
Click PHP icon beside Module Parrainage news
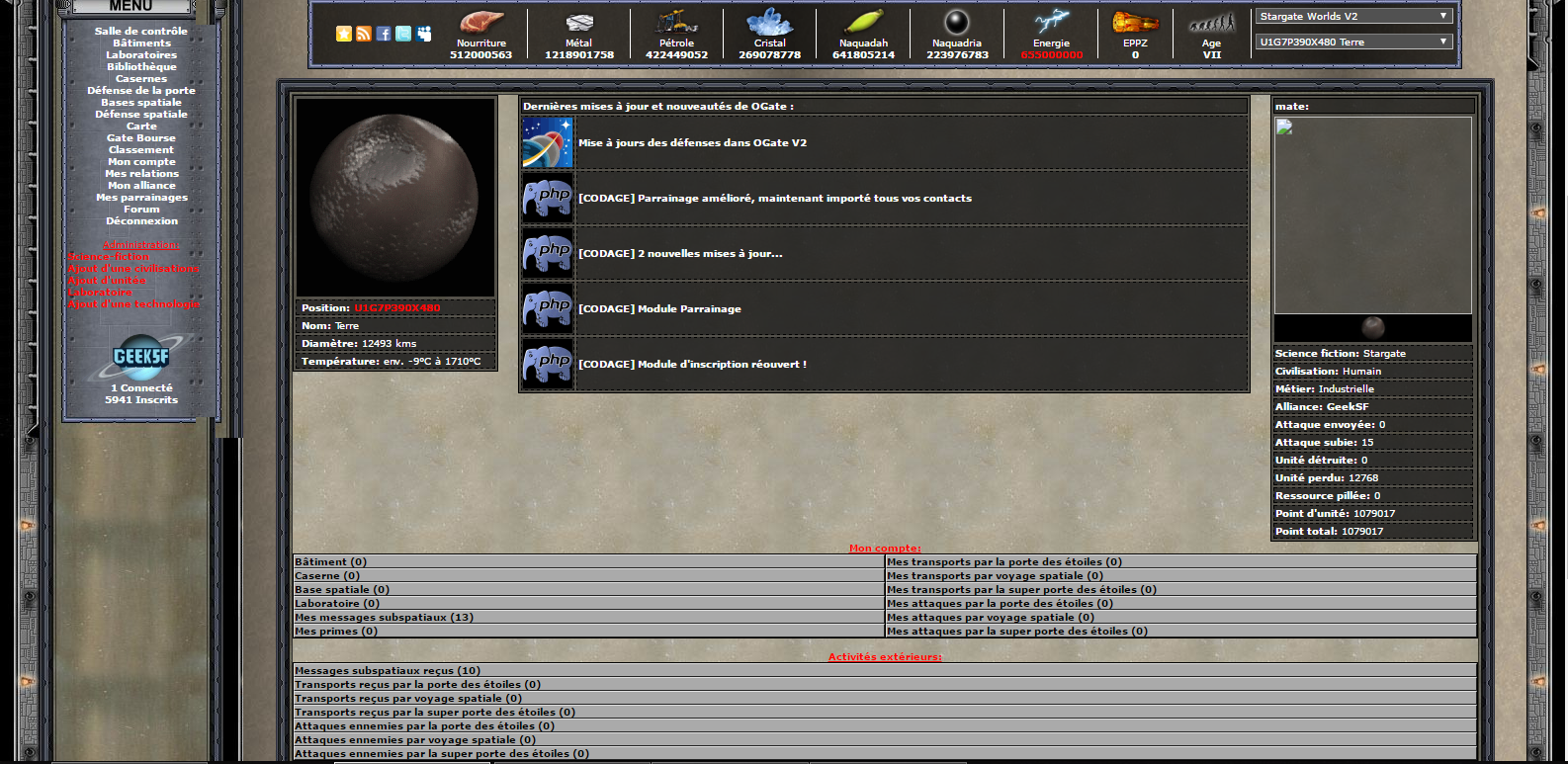(547, 308)
